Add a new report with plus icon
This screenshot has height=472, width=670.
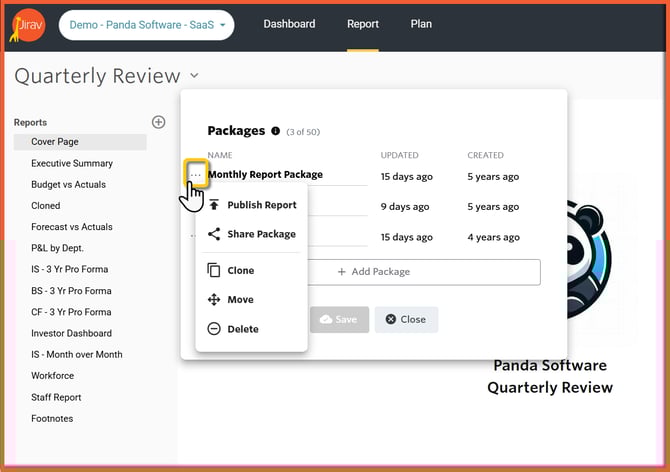[x=158, y=122]
